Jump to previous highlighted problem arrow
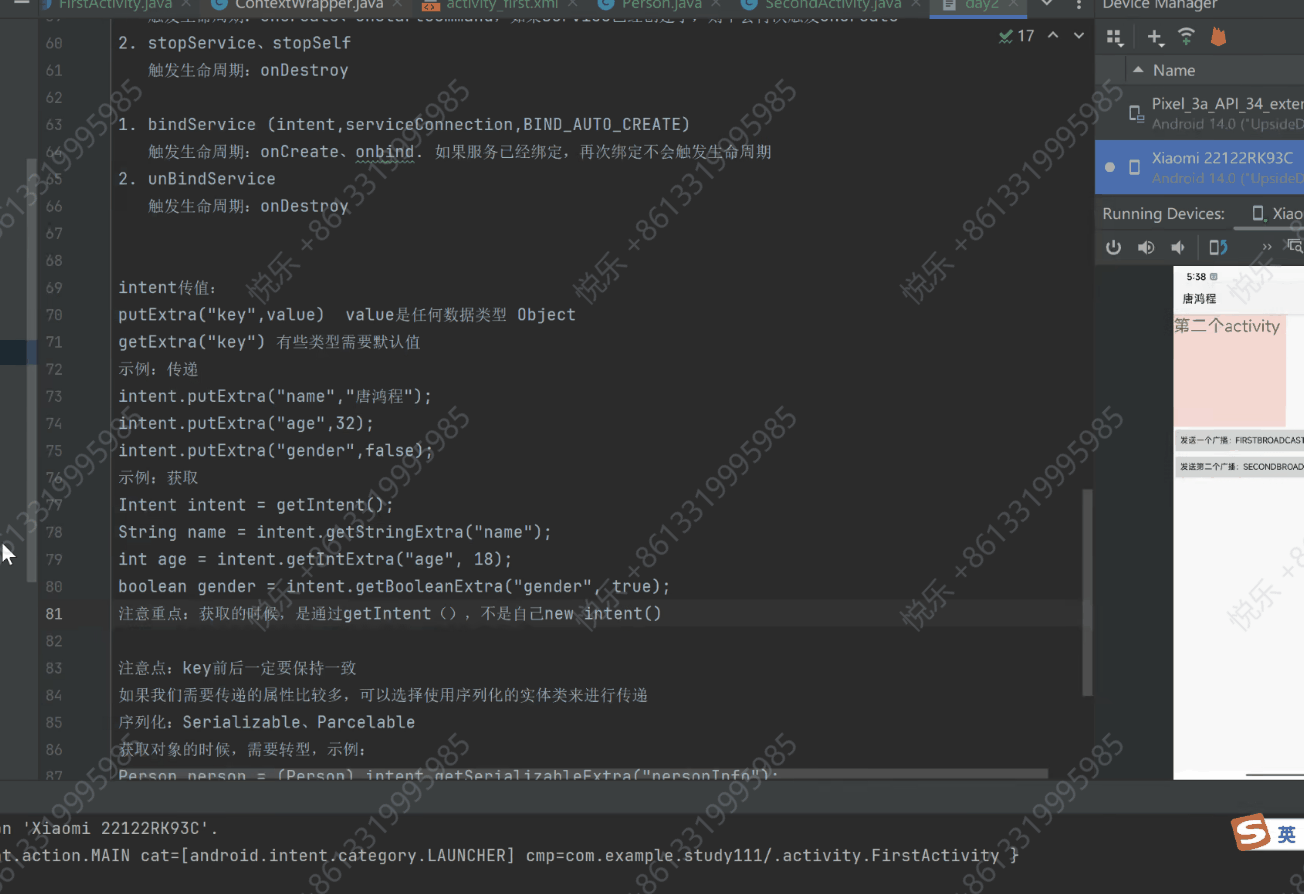1304x894 pixels. pyautogui.click(x=1053, y=36)
